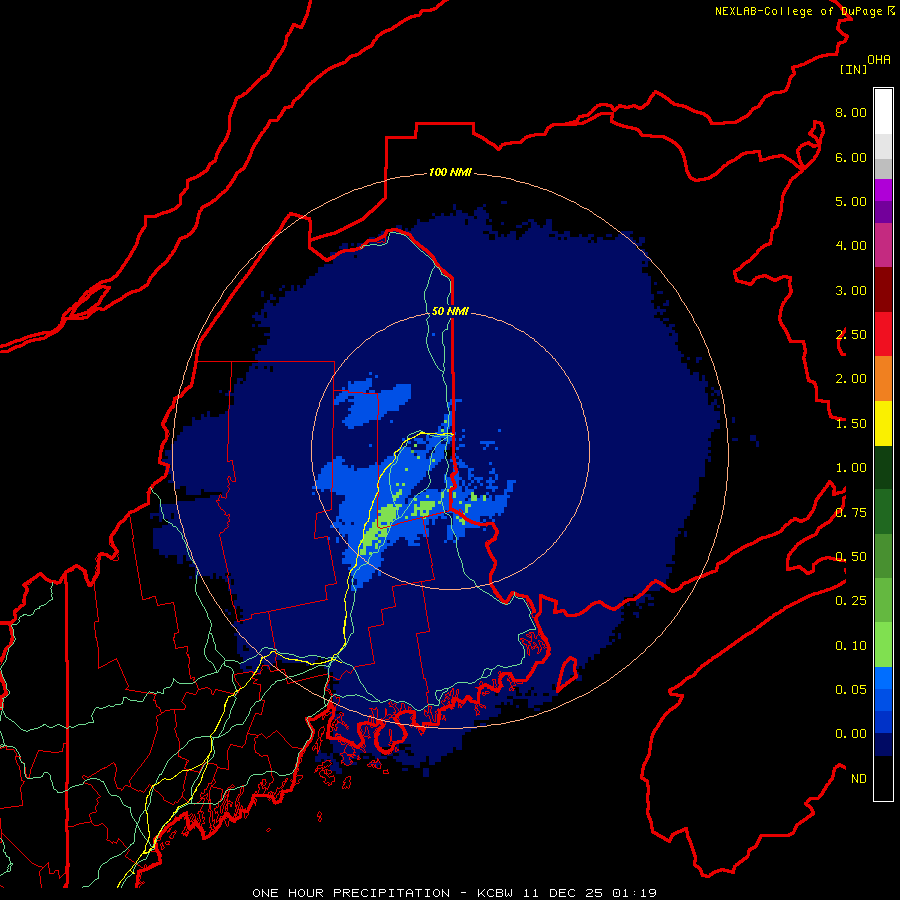This screenshot has height=900, width=900.
Task: Click the 0.75 legend label
Action: coord(851,513)
